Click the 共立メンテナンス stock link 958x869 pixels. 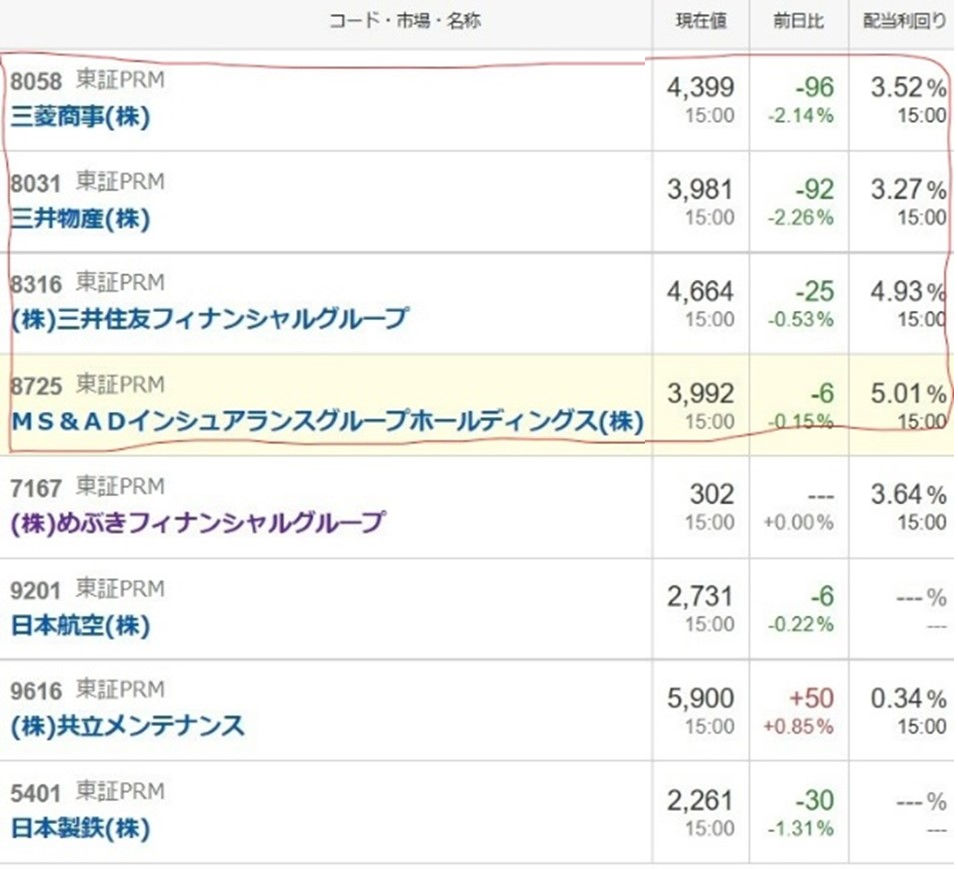(127, 726)
